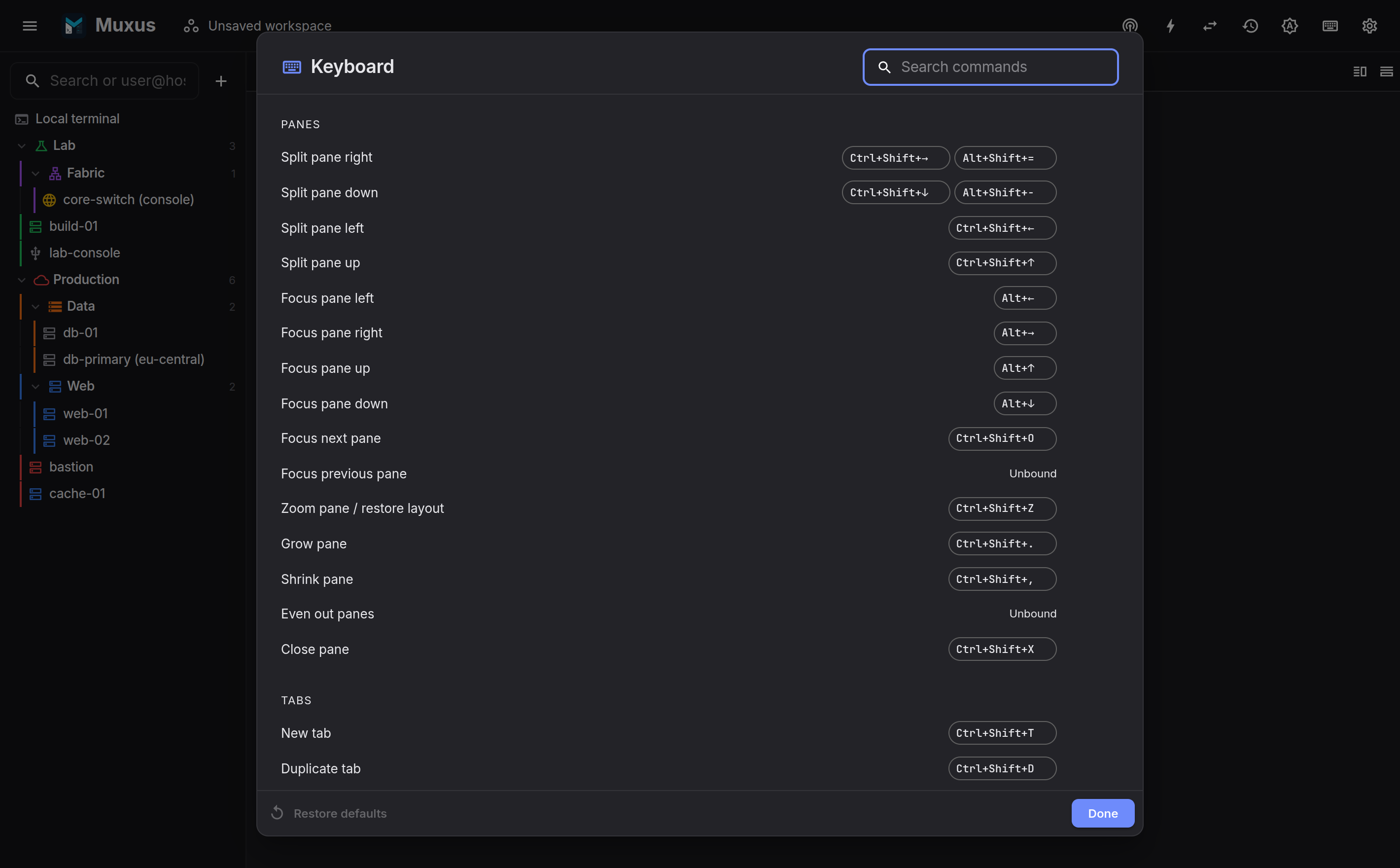Viewport: 1400px width, 868px height.
Task: Edit Alt+→ binding for Focus pane right
Action: pyautogui.click(x=1025, y=333)
